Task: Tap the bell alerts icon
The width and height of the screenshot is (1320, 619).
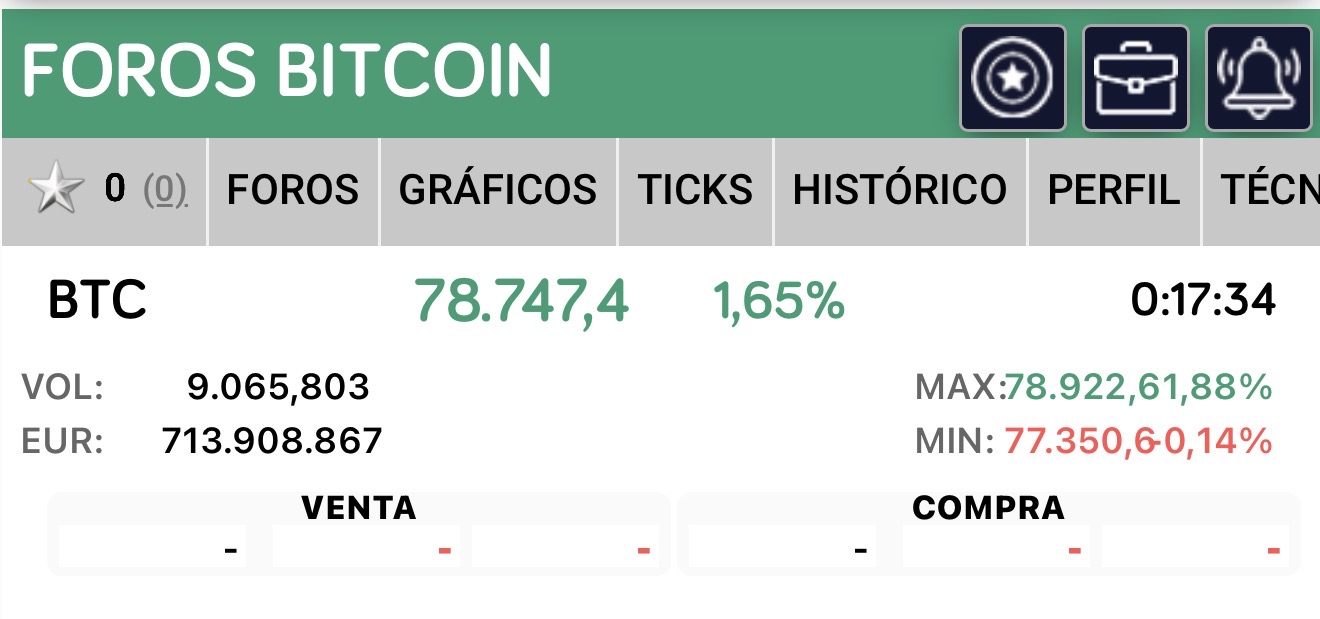Action: [x=1259, y=78]
